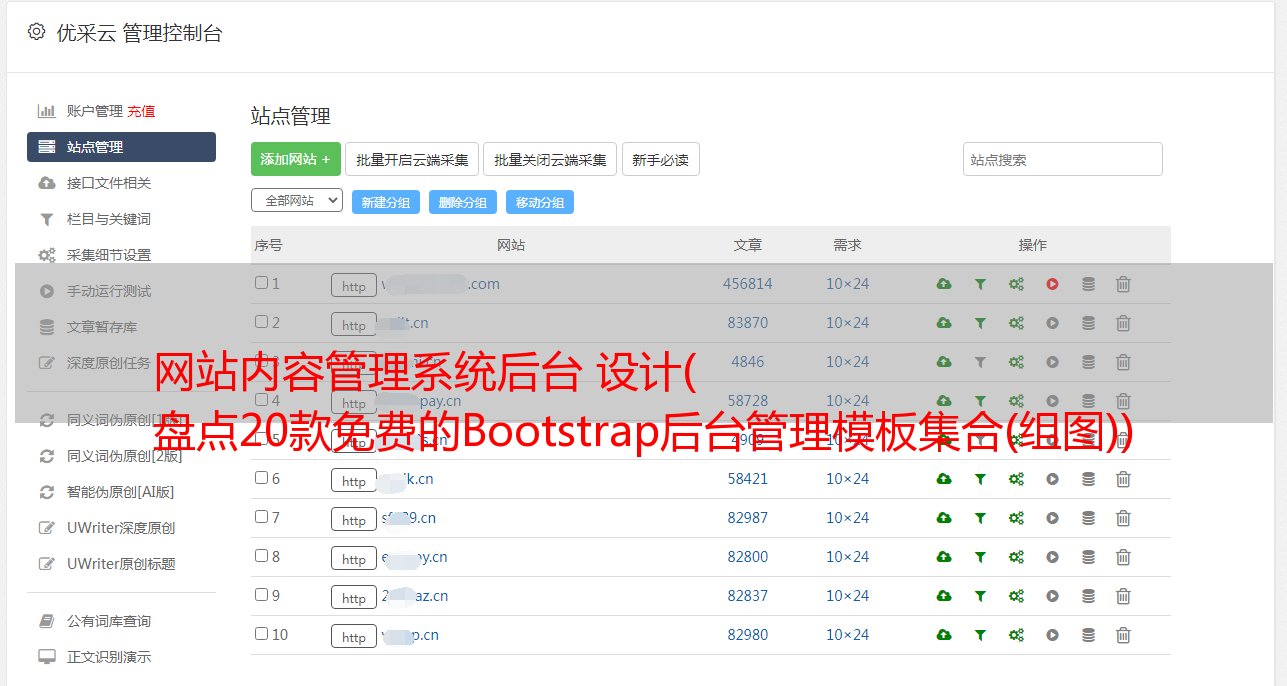Click the green filter icon in row 7
The height and width of the screenshot is (686, 1287).
tap(980, 518)
